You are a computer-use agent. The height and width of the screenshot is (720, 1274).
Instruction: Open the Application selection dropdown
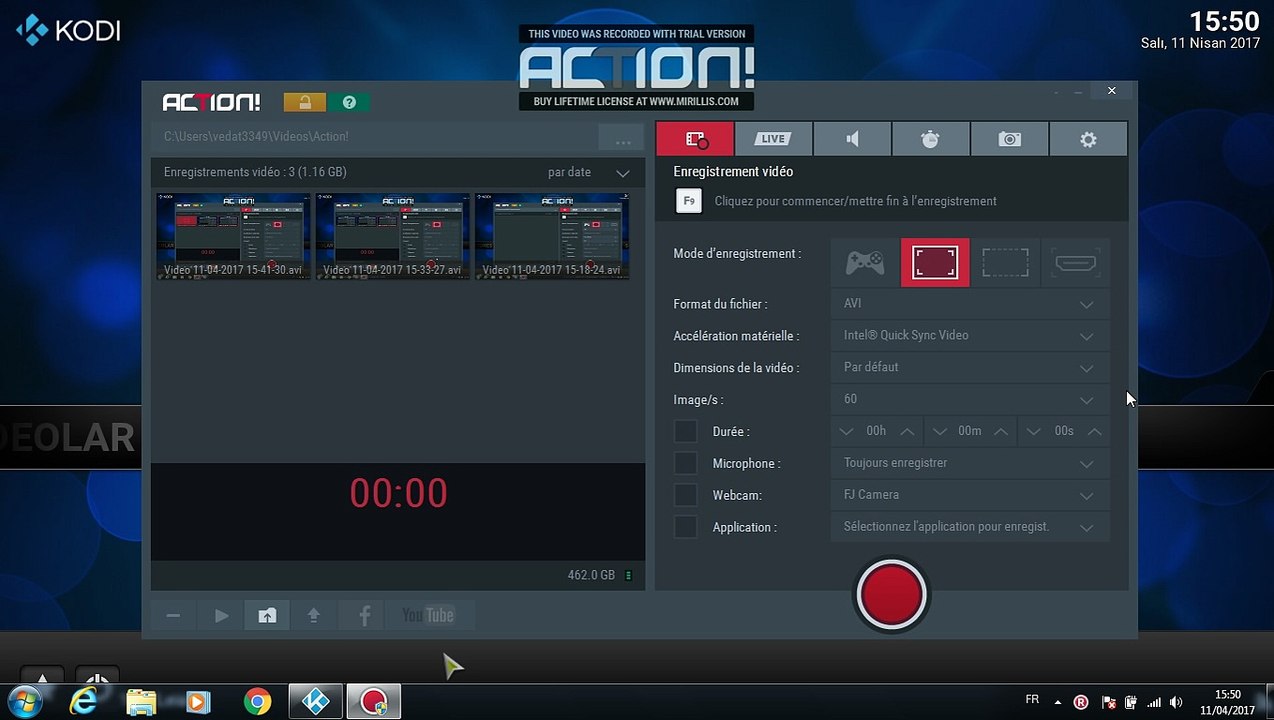coord(970,527)
